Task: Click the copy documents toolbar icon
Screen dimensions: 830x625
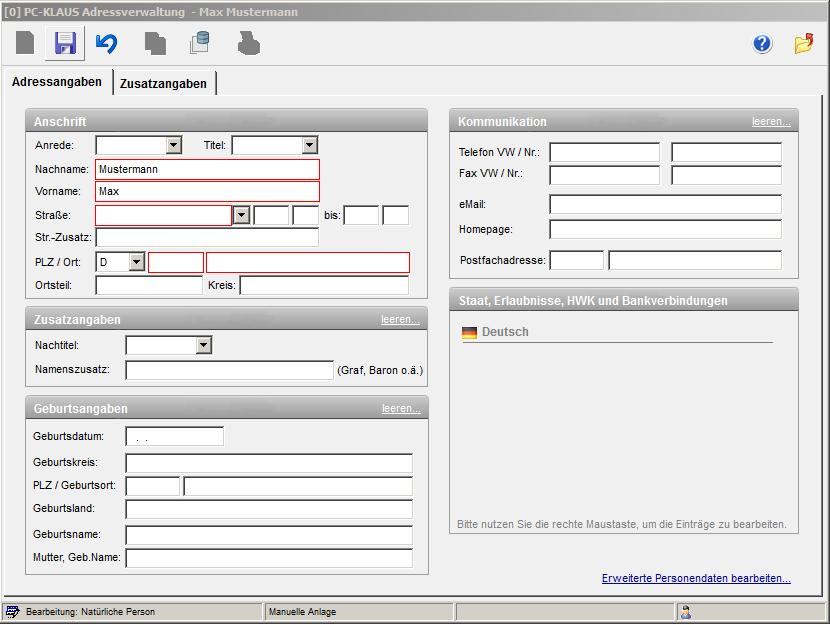Action: pyautogui.click(x=155, y=43)
